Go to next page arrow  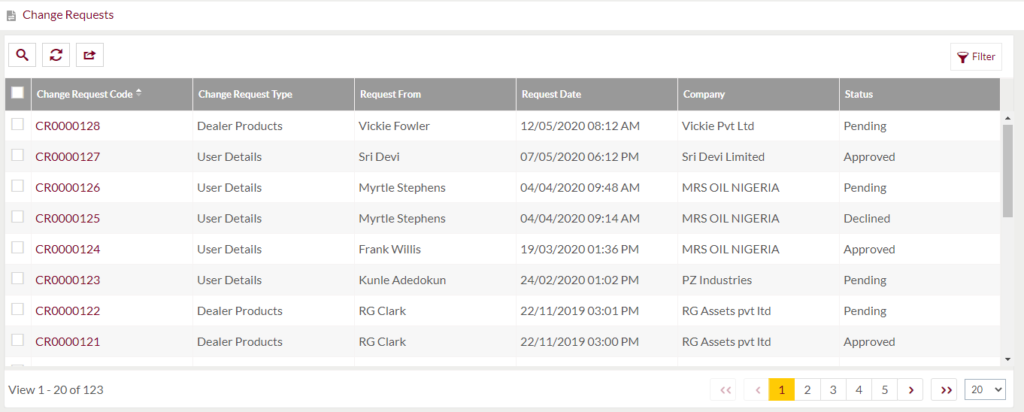(x=910, y=390)
